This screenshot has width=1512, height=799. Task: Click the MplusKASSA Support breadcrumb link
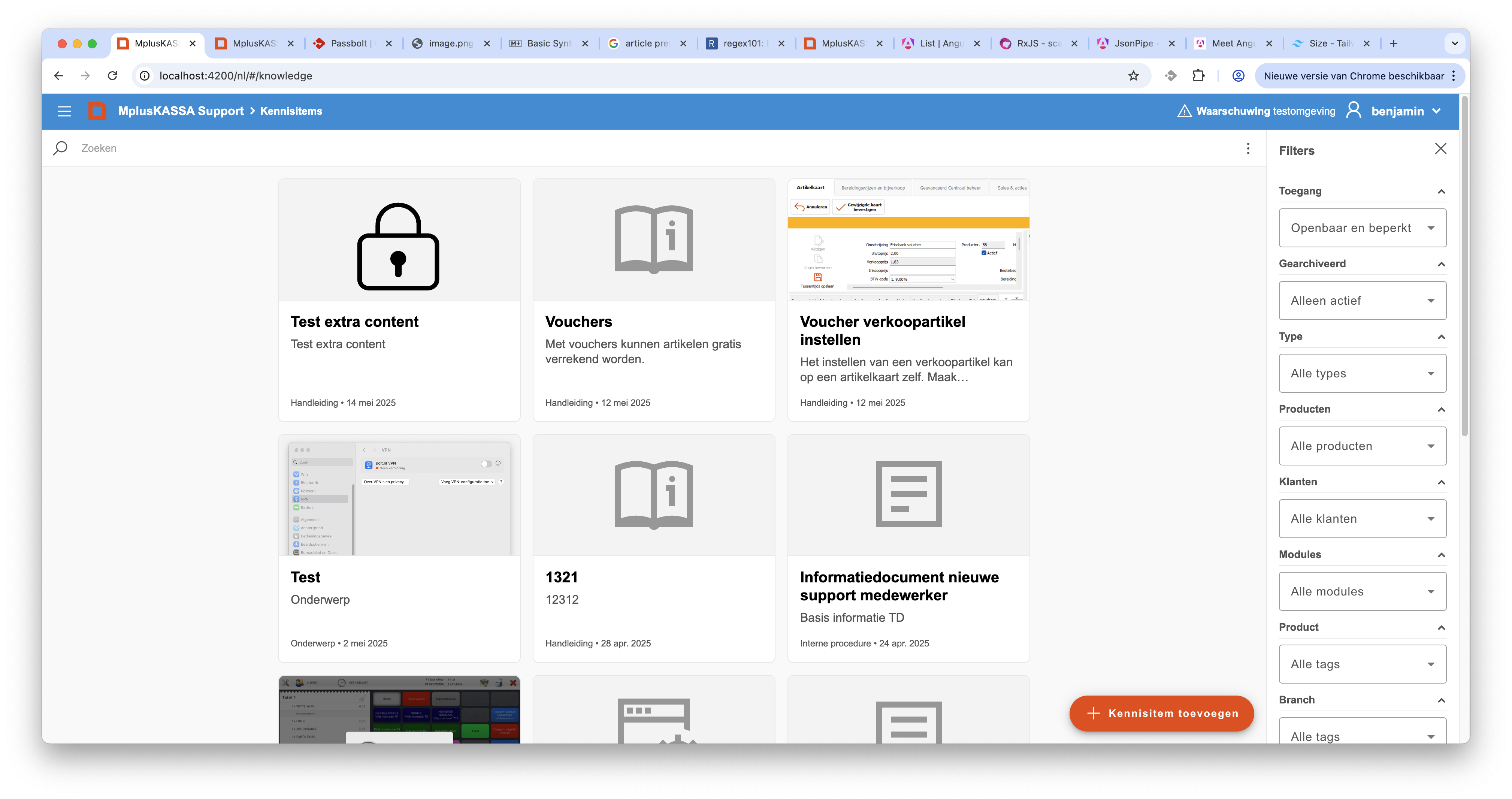coord(181,111)
